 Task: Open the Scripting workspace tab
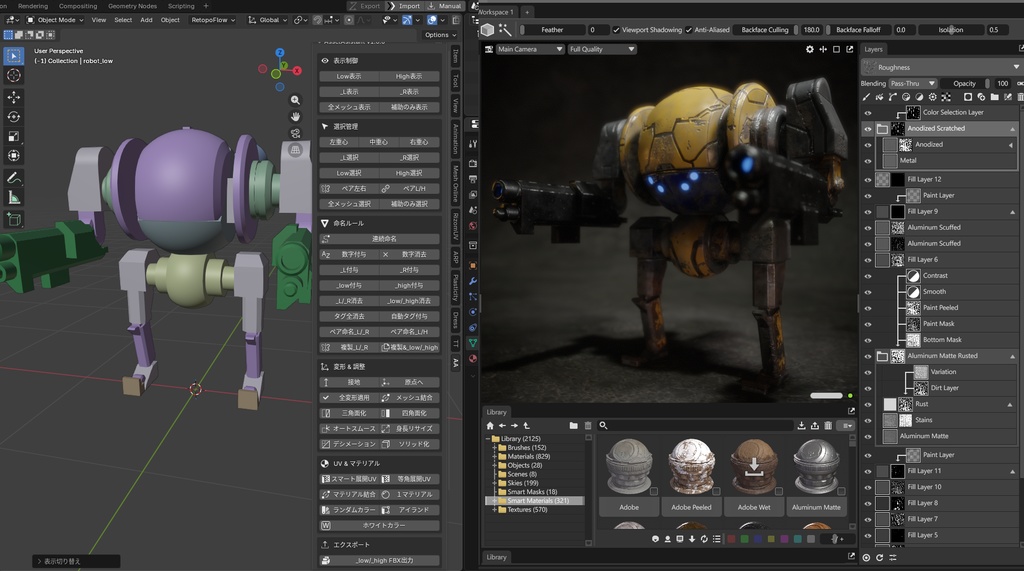(181, 6)
